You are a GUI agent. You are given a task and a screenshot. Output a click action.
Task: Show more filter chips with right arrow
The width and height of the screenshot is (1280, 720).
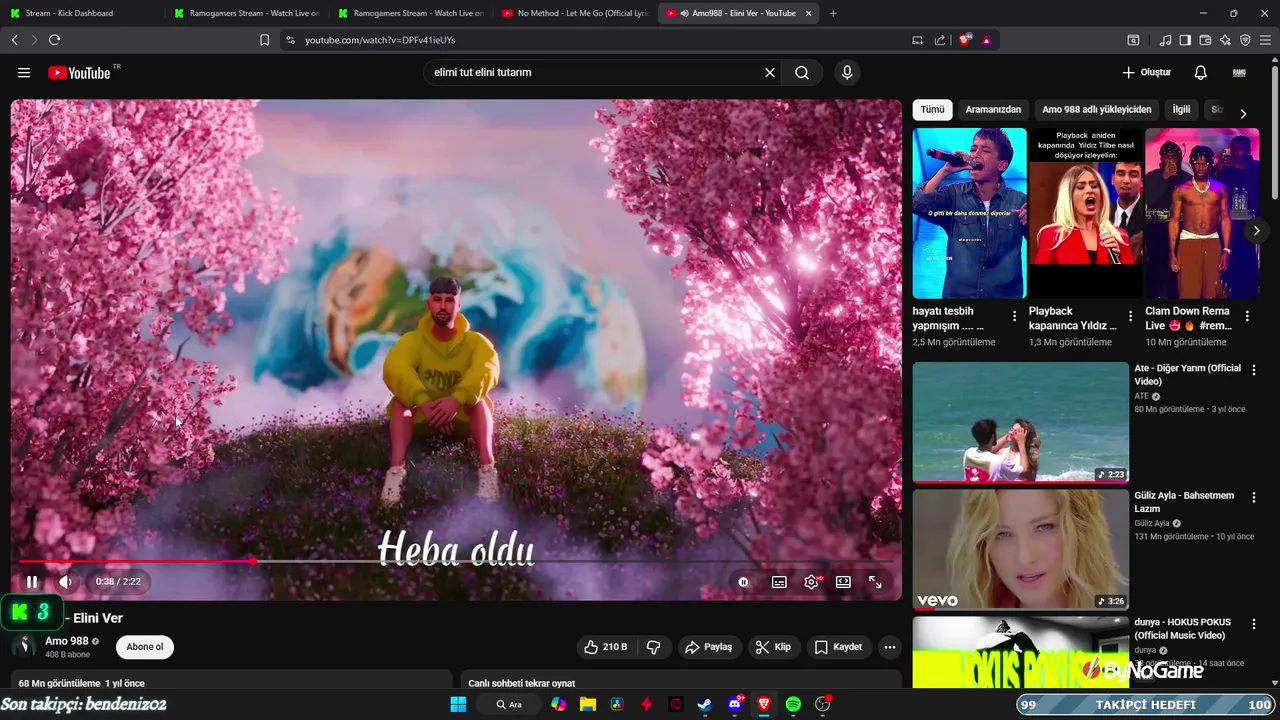tap(1243, 114)
